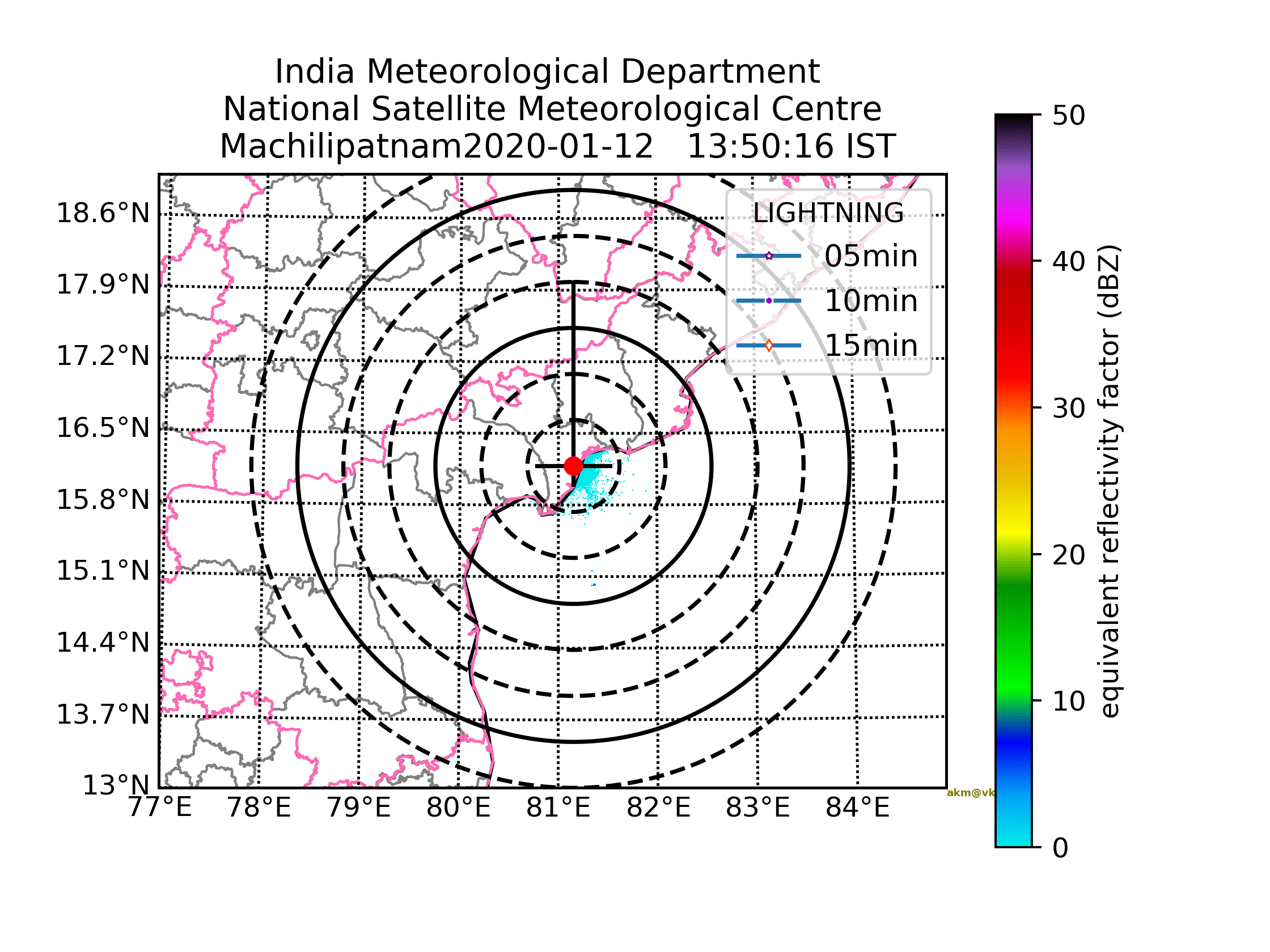Click the reflectivity colorbar gradient
Viewport: 1270px width, 952px height.
click(x=1013, y=481)
